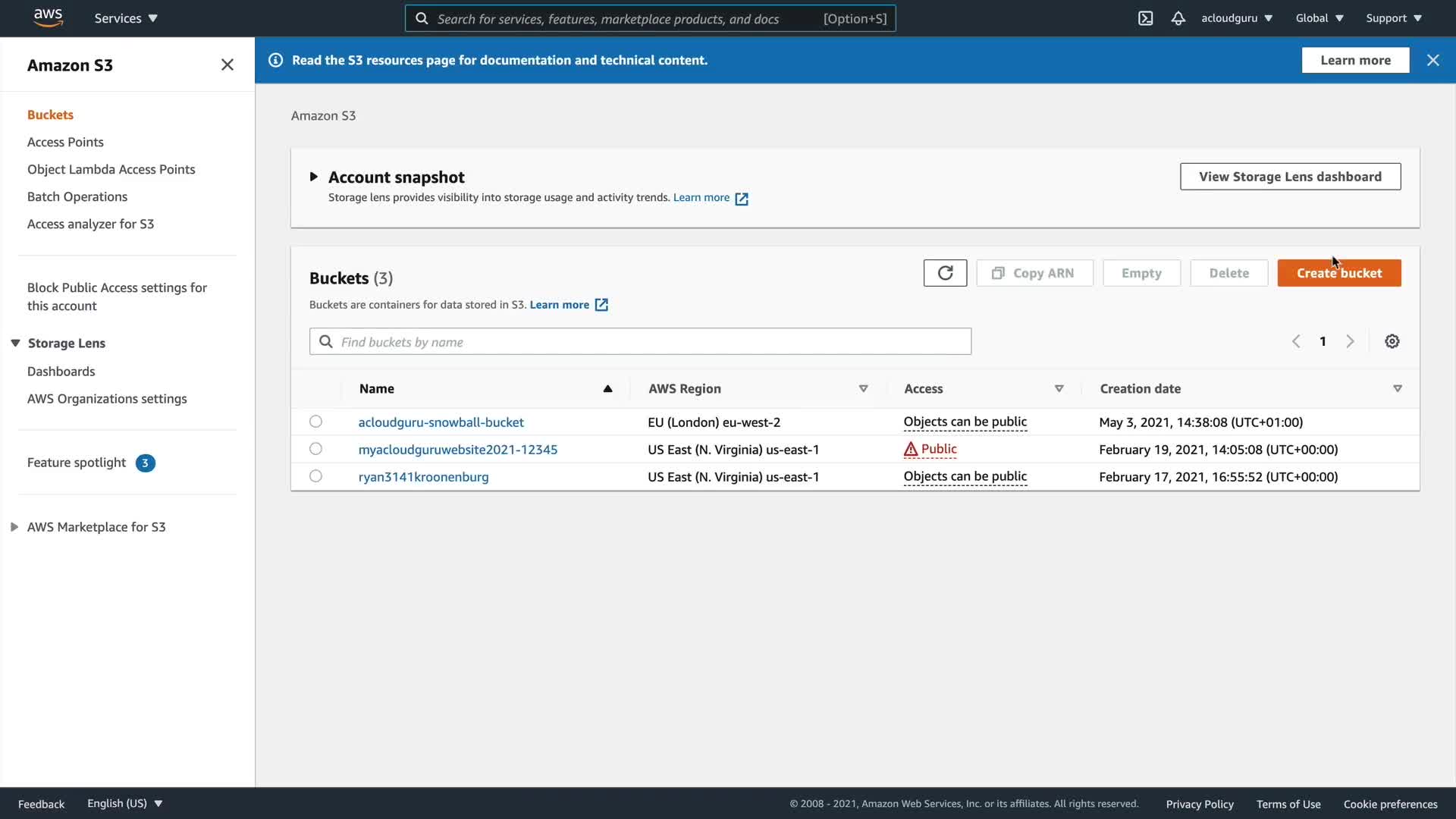
Task: Open the table preferences gear icon
Action: [1392, 341]
